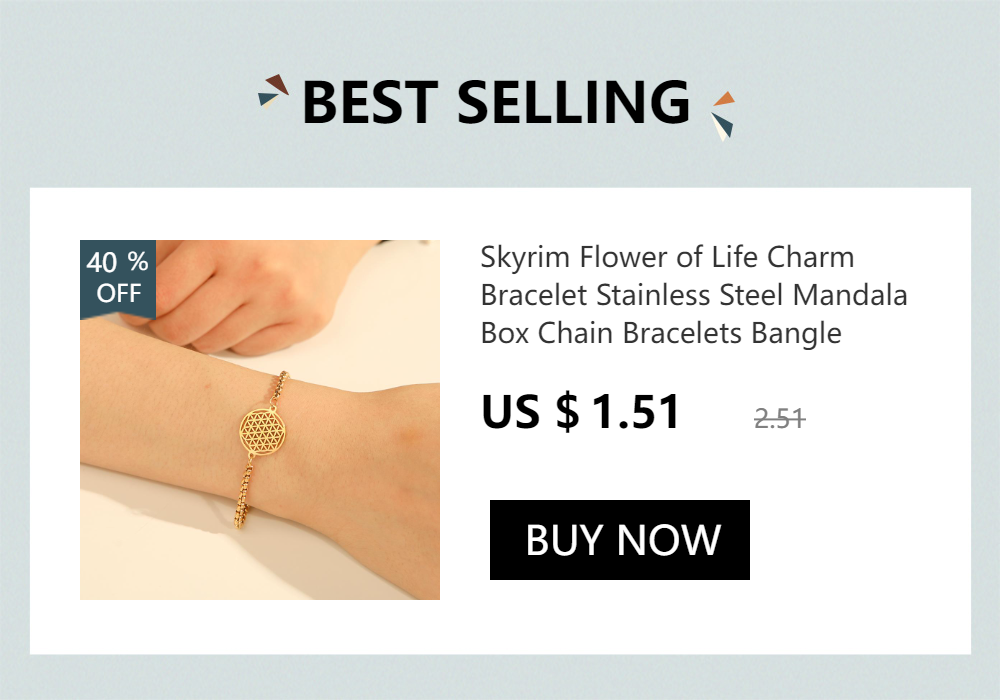
Task: Click the dark teal triangle right of heading
Action: click(x=724, y=122)
